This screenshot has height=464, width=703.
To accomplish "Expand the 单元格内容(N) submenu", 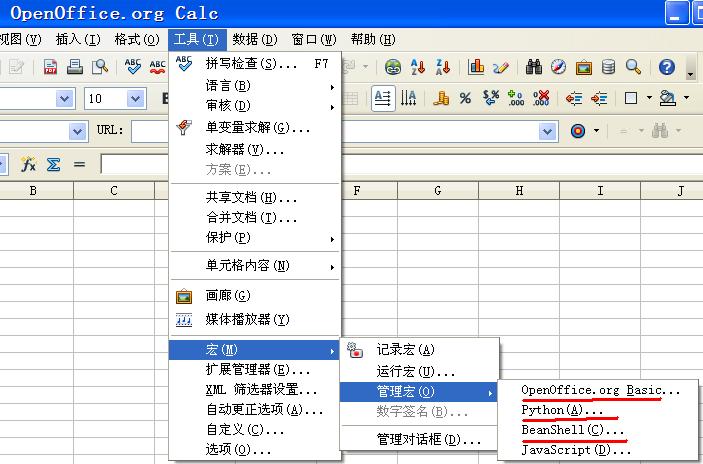I will click(255, 266).
